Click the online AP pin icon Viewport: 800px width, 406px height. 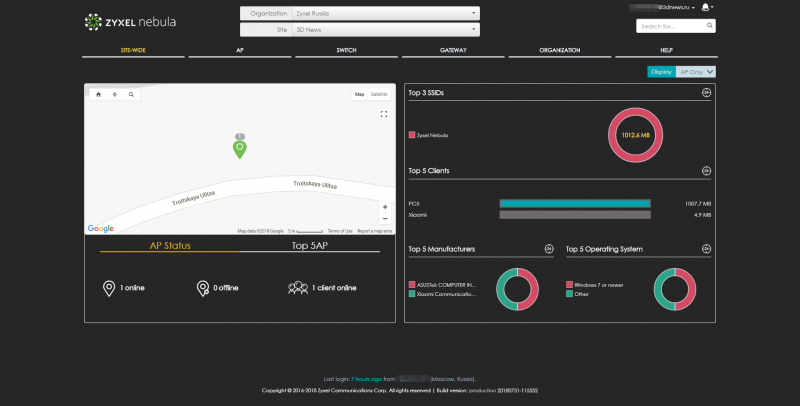109,288
